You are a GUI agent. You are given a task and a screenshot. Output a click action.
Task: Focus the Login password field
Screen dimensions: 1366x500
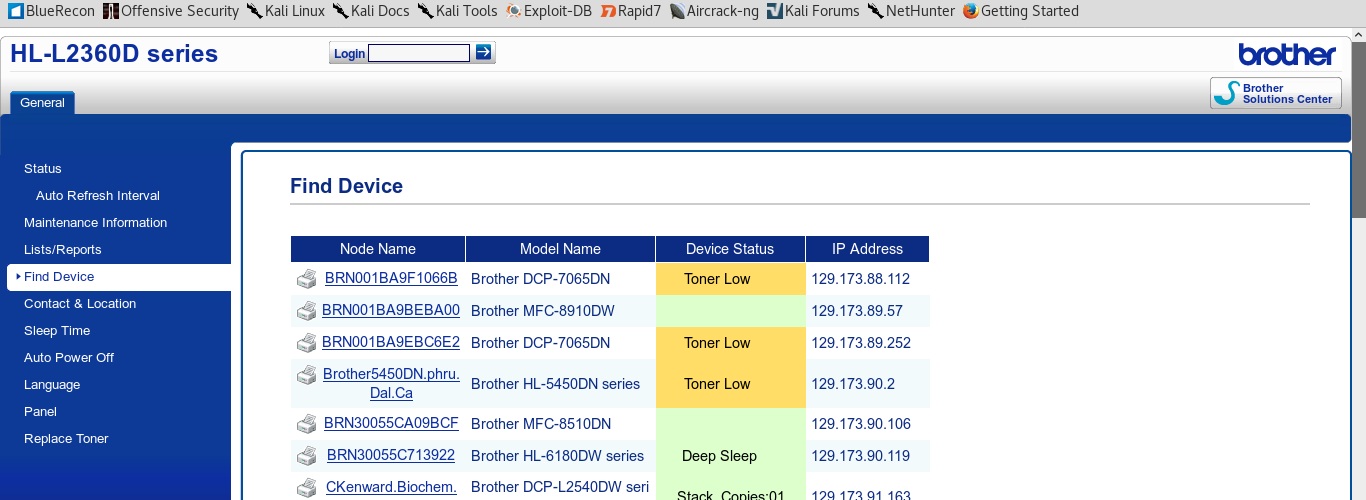[419, 54]
